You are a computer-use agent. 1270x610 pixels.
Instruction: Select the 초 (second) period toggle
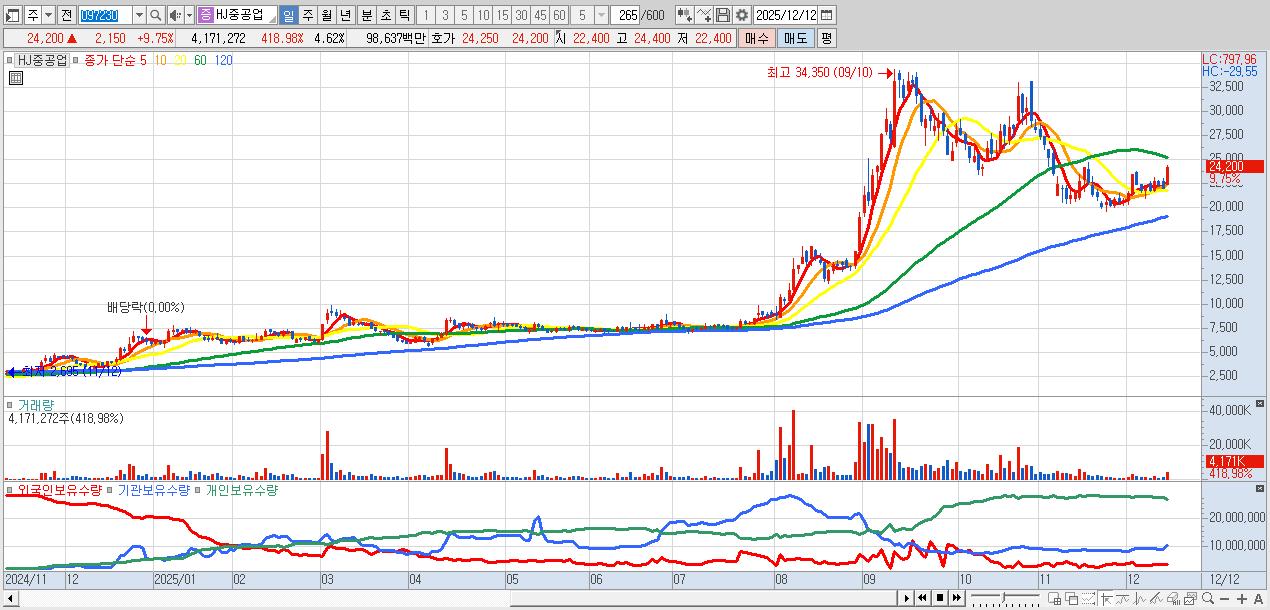click(385, 15)
